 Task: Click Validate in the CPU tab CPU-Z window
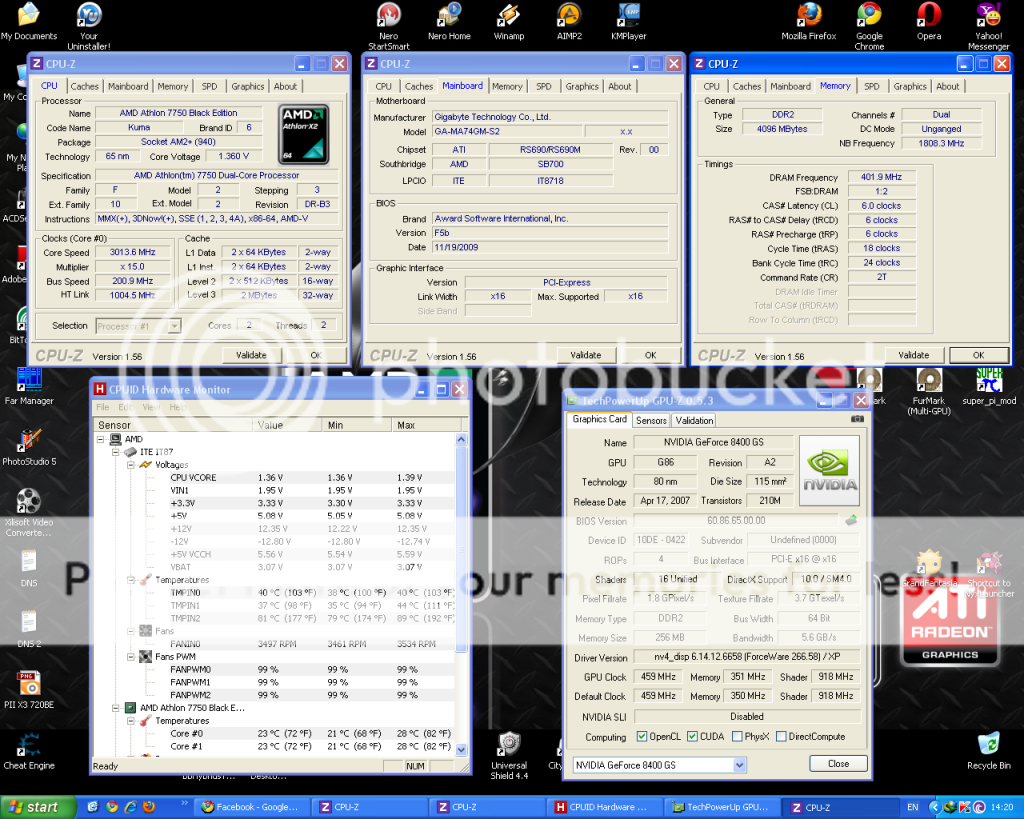(251, 355)
